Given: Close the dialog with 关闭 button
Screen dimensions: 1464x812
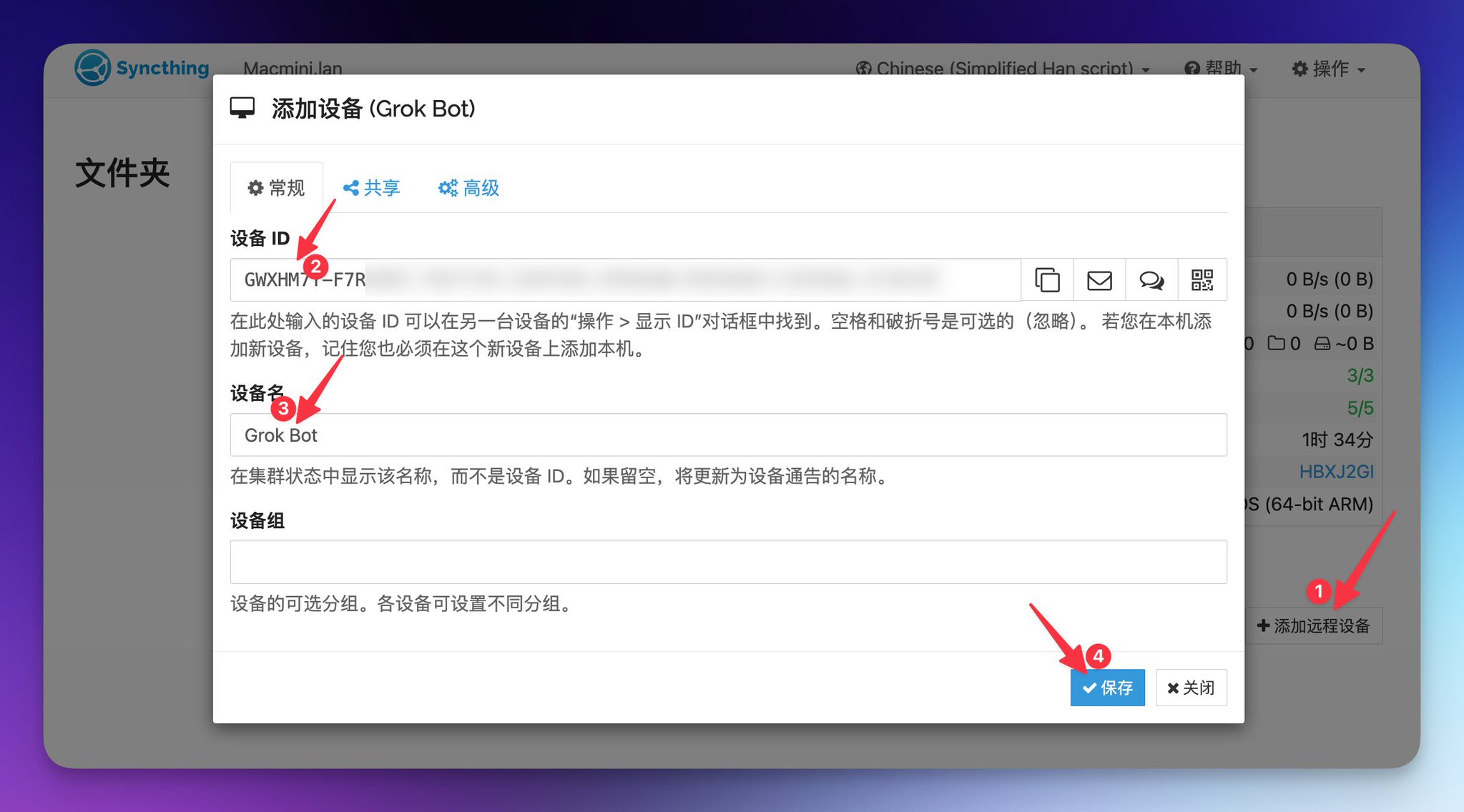Looking at the screenshot, I should [x=1191, y=688].
